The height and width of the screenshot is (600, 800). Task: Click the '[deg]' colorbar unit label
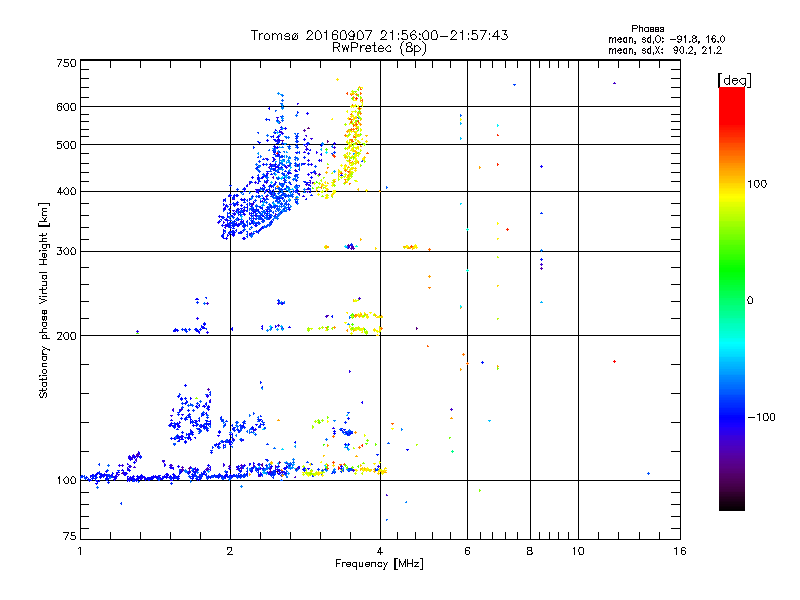[734, 80]
